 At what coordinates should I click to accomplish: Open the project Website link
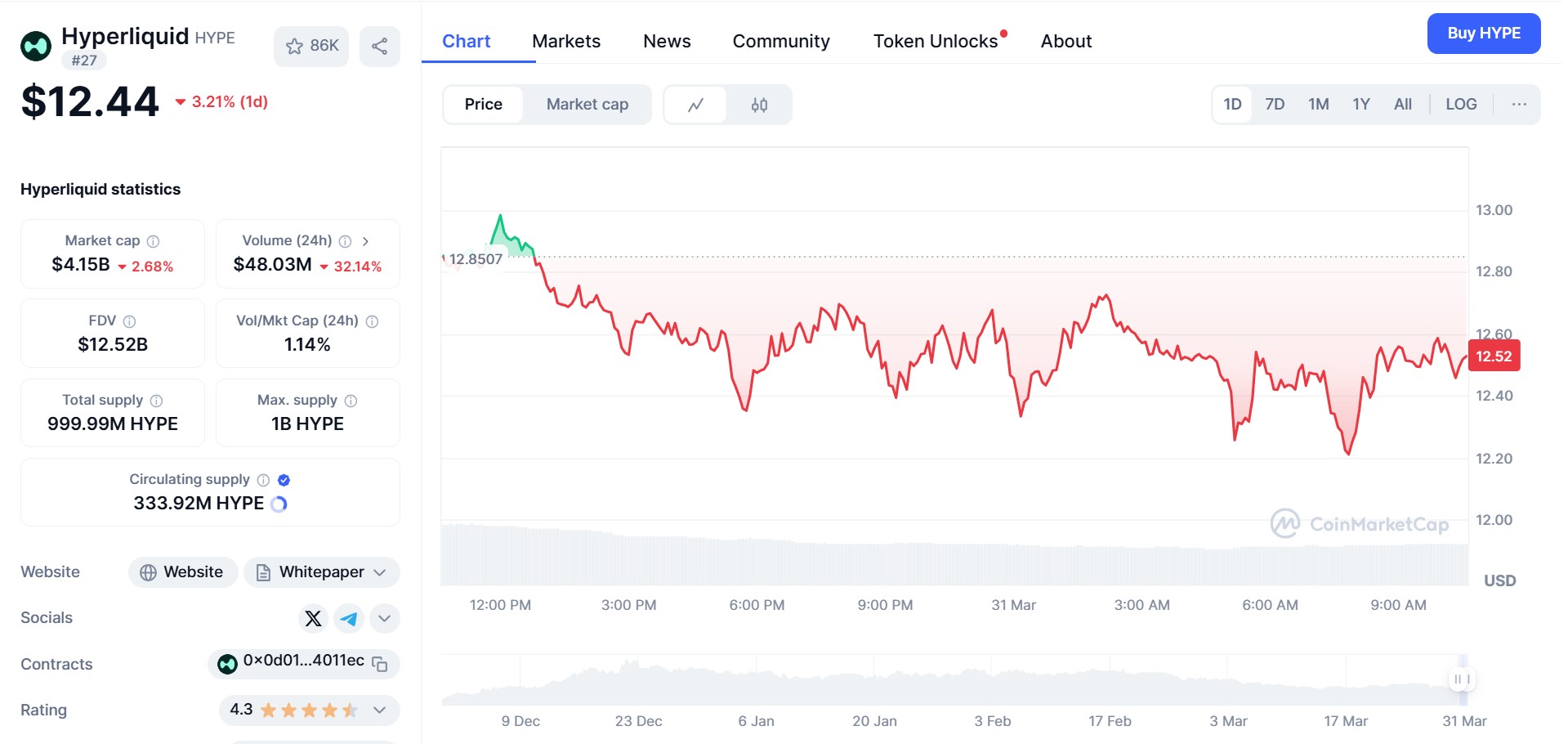point(182,572)
